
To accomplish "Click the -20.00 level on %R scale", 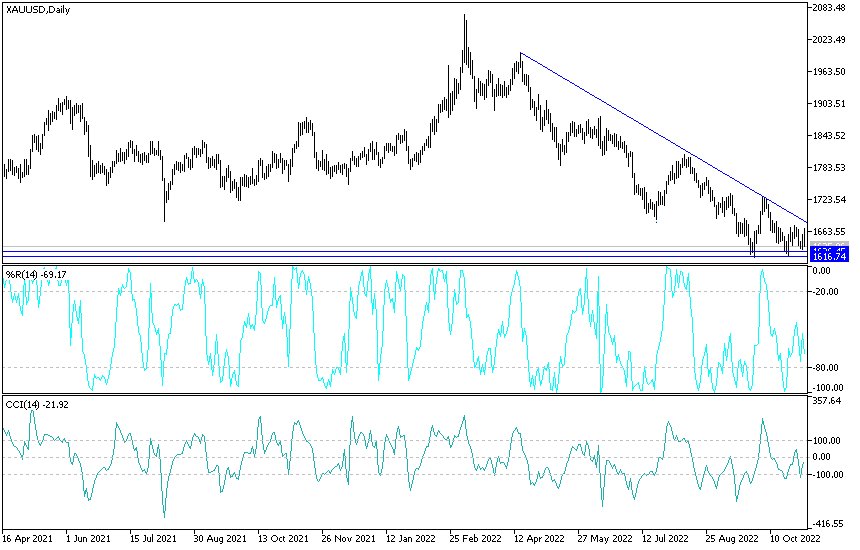I will (x=827, y=292).
